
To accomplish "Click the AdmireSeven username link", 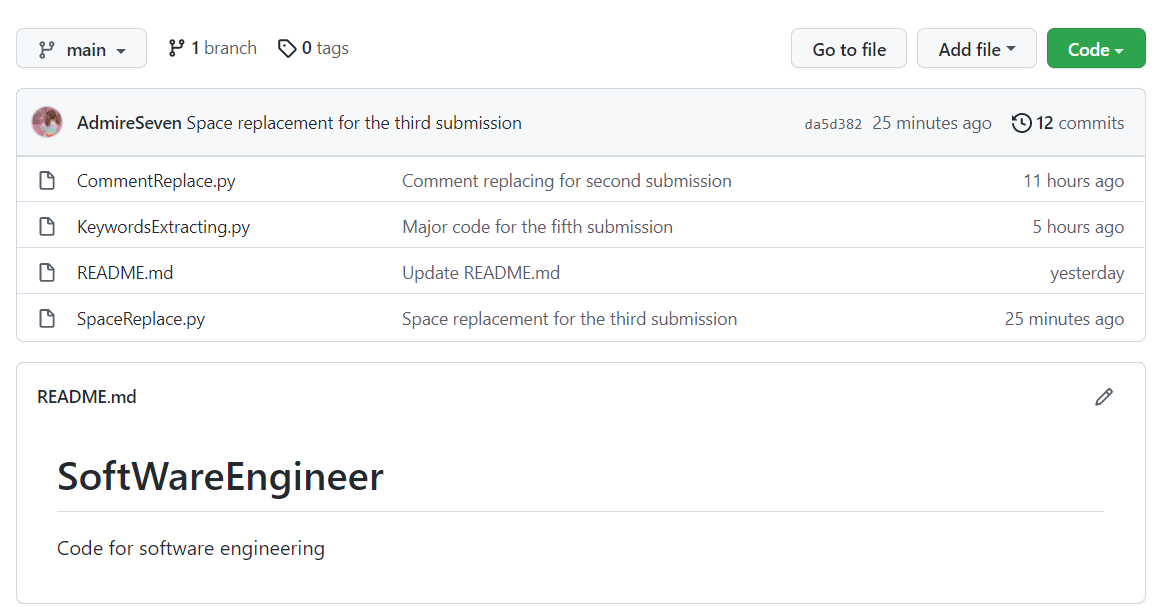I will point(129,123).
